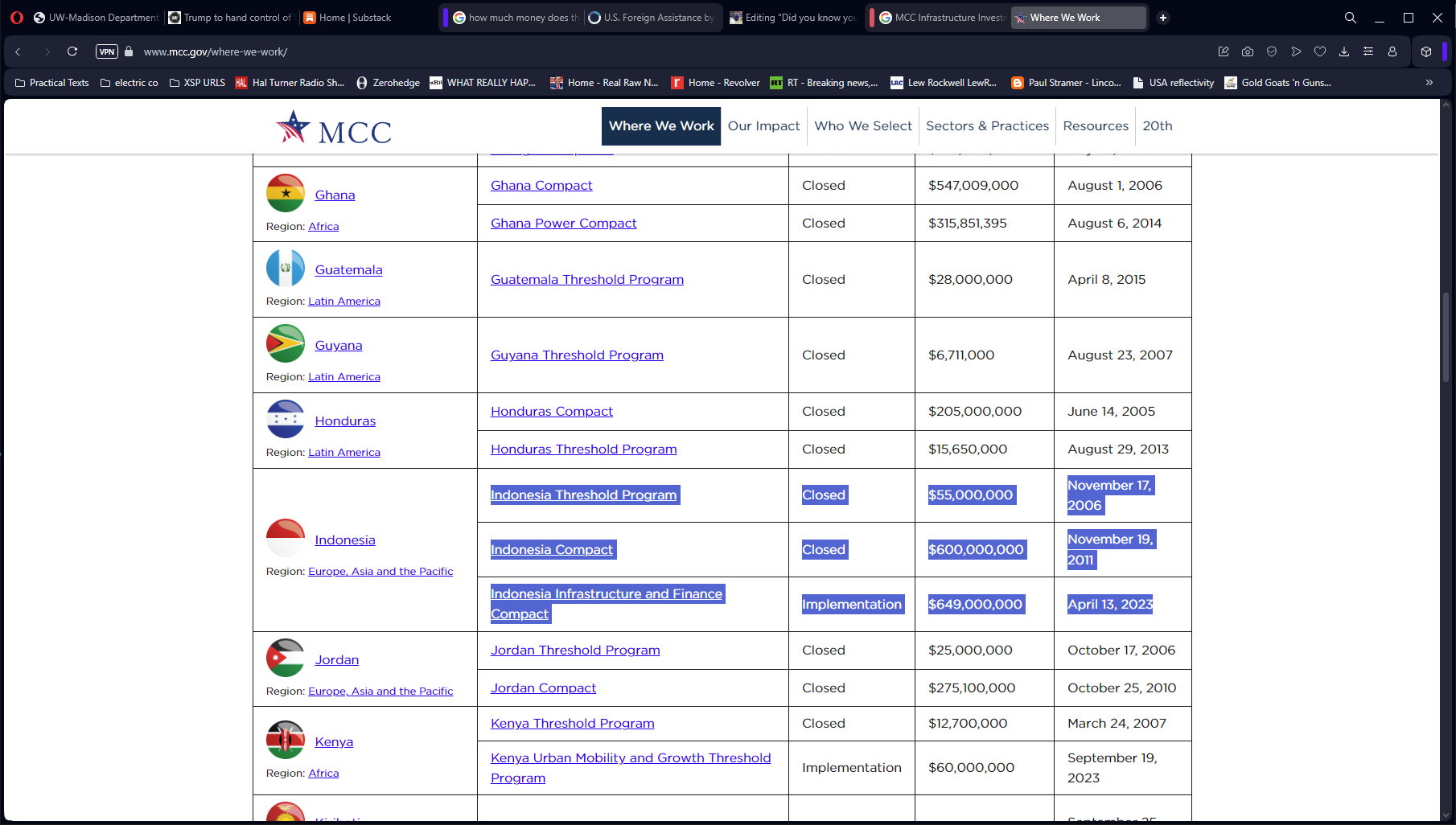Open the 20th menu item
The height and width of the screenshot is (825, 1456).
point(1158,126)
